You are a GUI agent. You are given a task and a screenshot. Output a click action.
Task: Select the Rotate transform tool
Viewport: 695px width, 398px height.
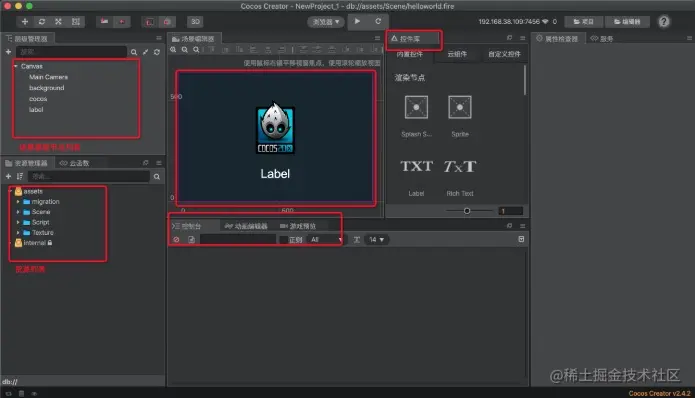click(x=42, y=22)
